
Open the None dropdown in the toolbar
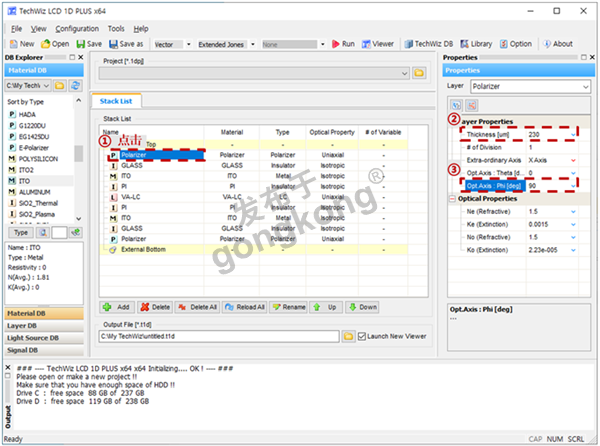click(x=323, y=44)
